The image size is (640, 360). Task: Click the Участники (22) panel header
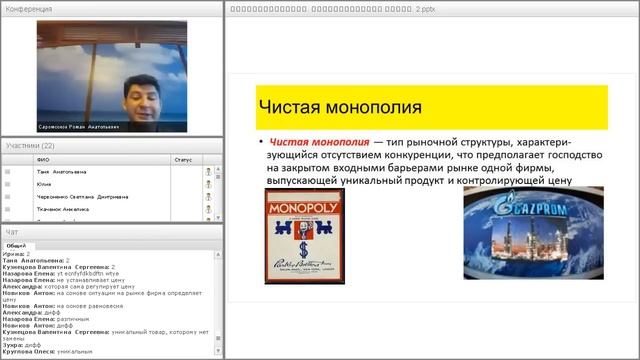click(x=112, y=146)
